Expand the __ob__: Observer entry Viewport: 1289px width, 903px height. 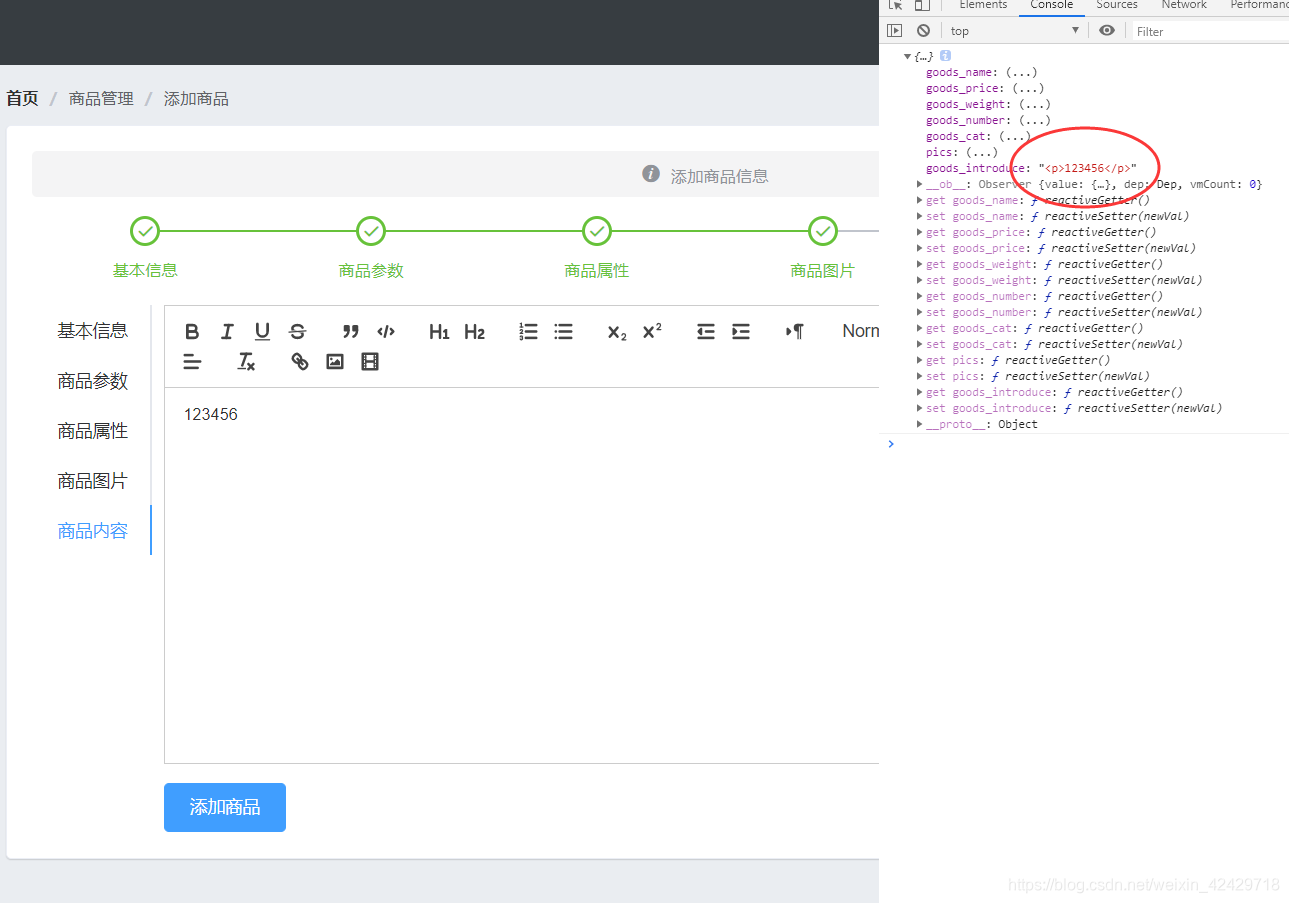(x=920, y=184)
